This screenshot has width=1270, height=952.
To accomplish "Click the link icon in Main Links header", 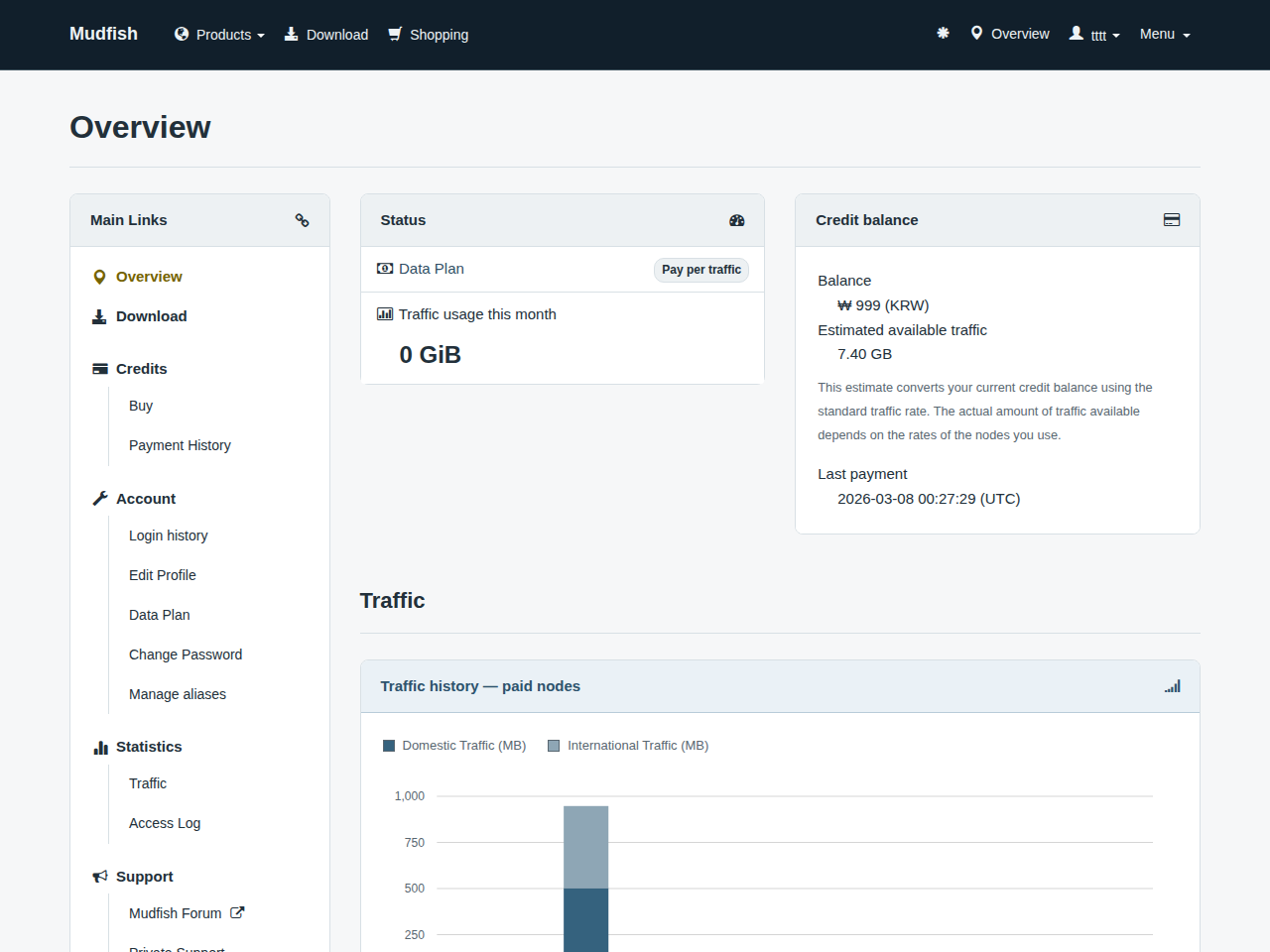I will [303, 220].
